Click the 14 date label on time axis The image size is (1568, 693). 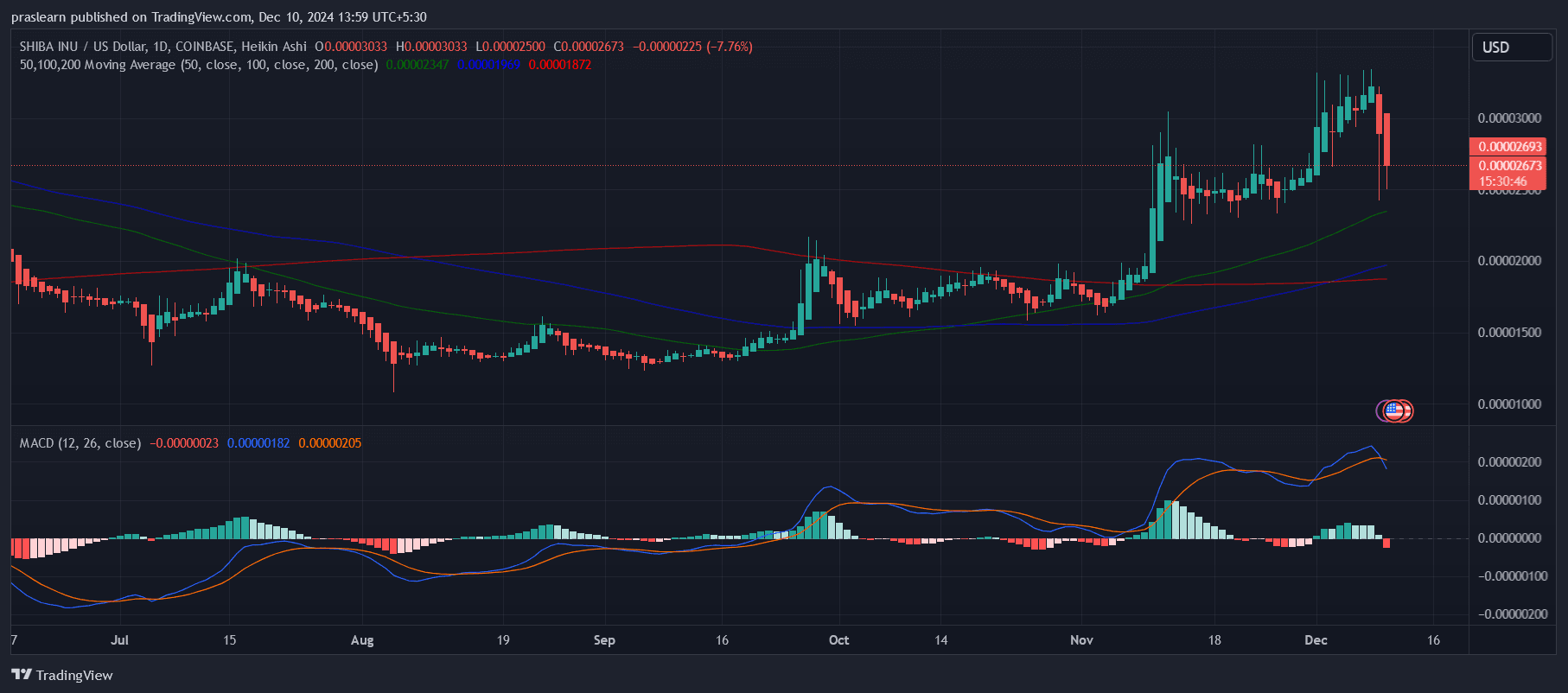click(941, 640)
